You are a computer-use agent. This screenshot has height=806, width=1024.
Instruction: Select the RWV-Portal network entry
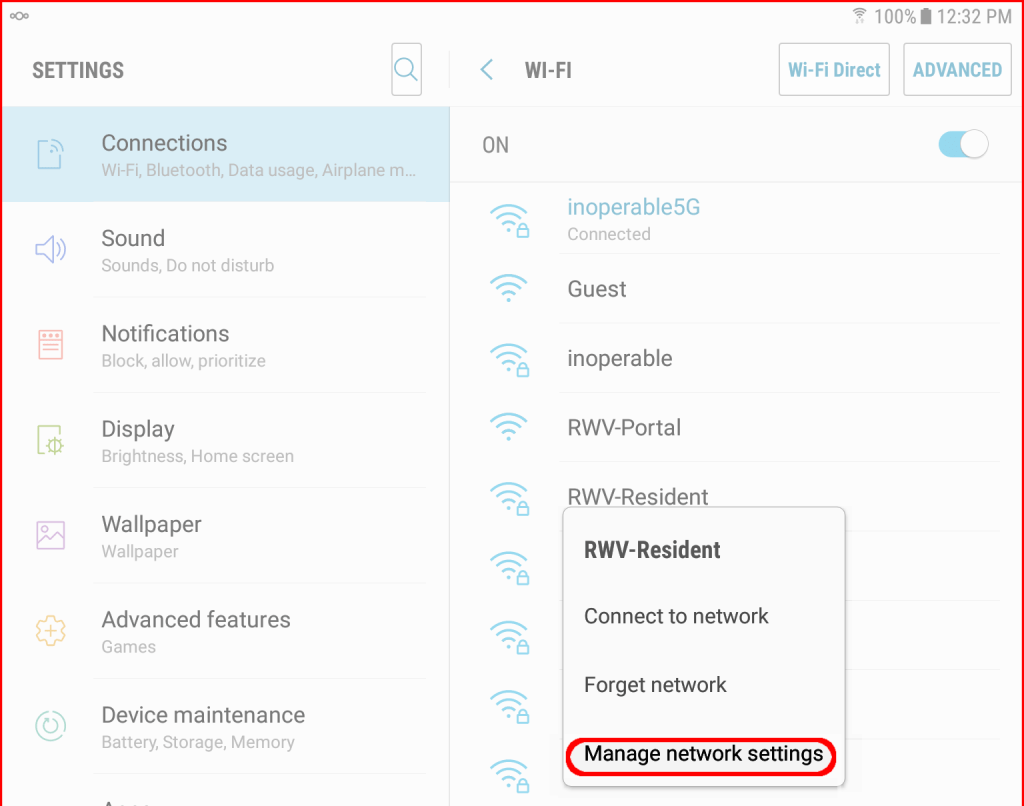point(624,428)
